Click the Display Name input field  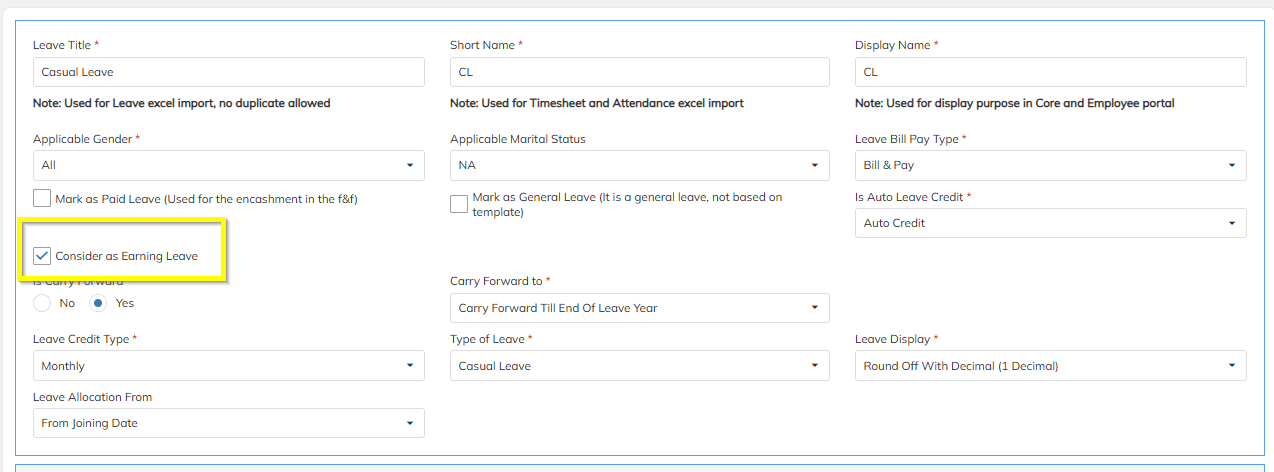[x=1050, y=72]
